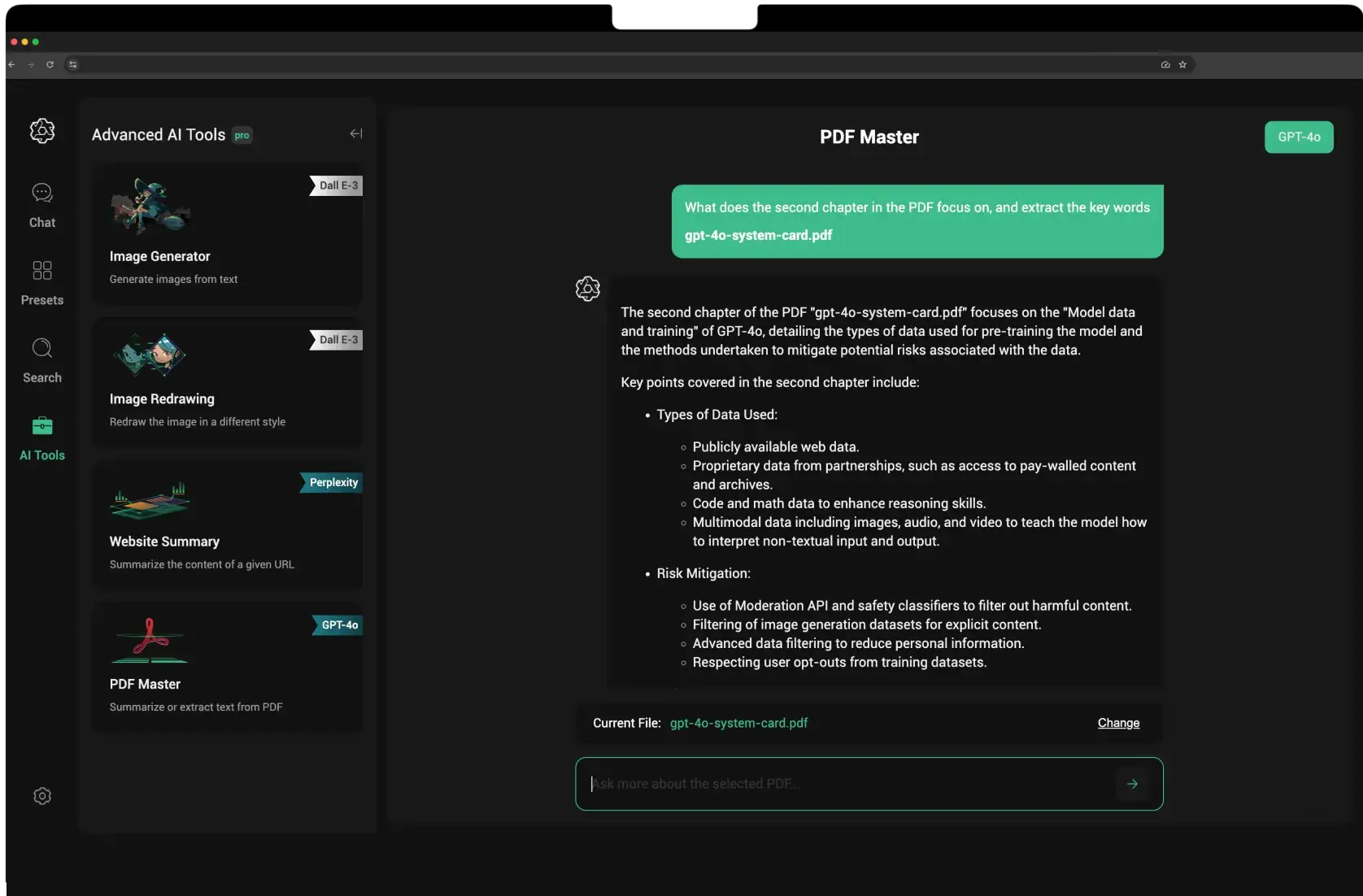Click the 'Risk Mitigation:' bullet

pyautogui.click(x=703, y=573)
